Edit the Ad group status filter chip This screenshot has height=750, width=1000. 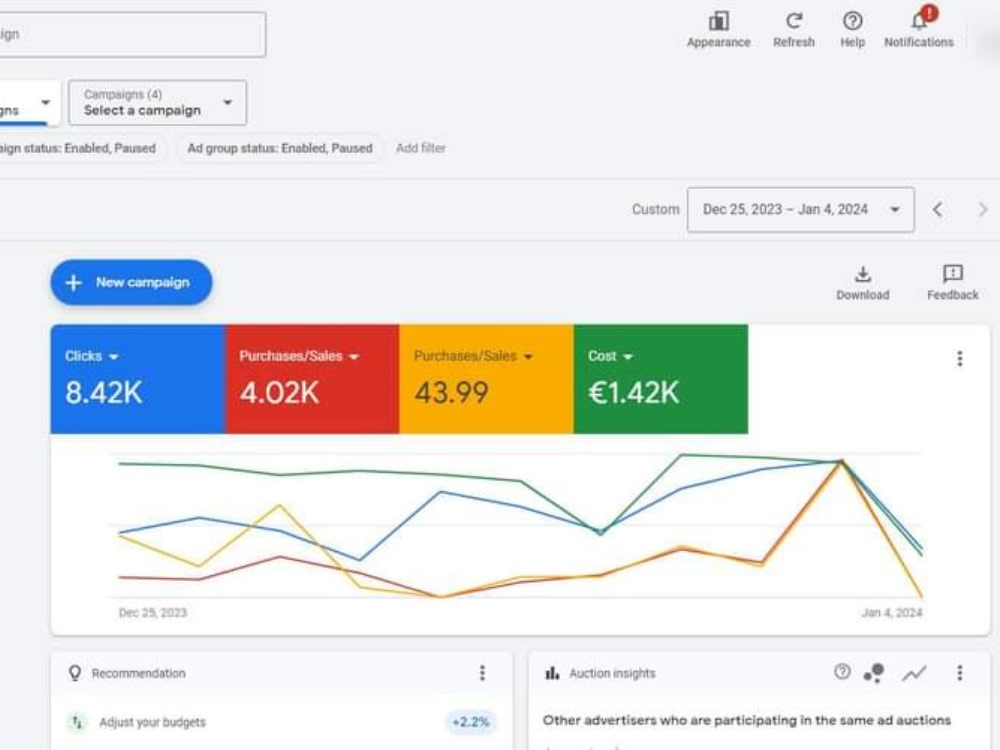tap(279, 148)
